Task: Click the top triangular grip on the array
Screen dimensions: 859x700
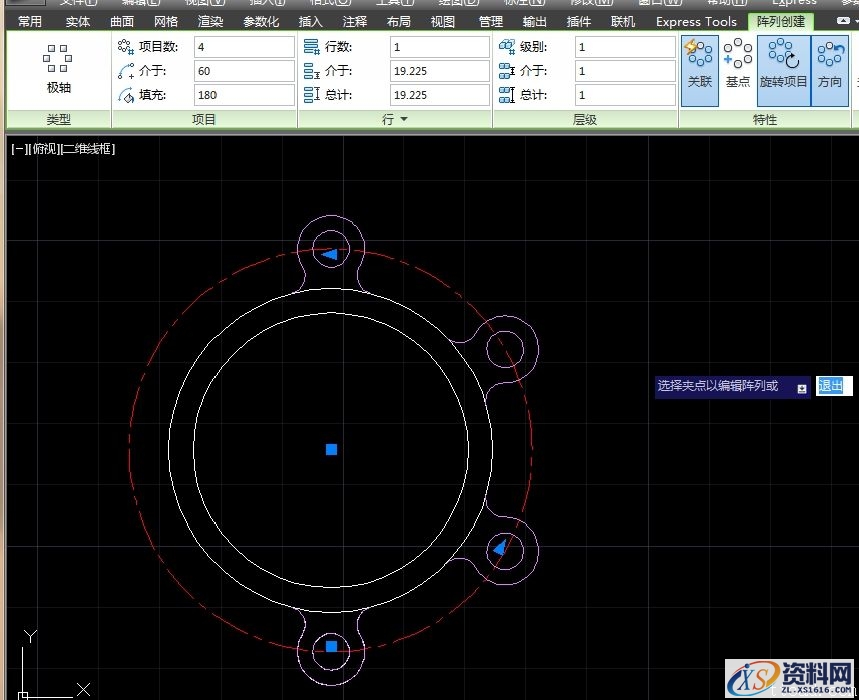Action: (x=329, y=254)
